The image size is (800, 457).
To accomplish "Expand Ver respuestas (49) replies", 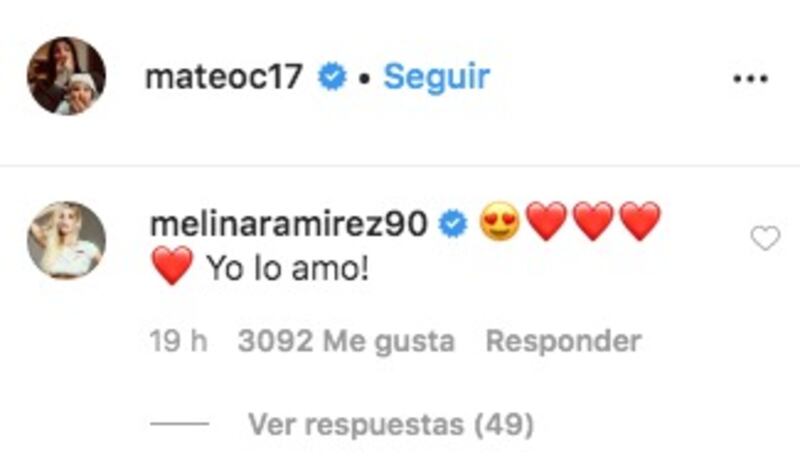I will click(391, 424).
